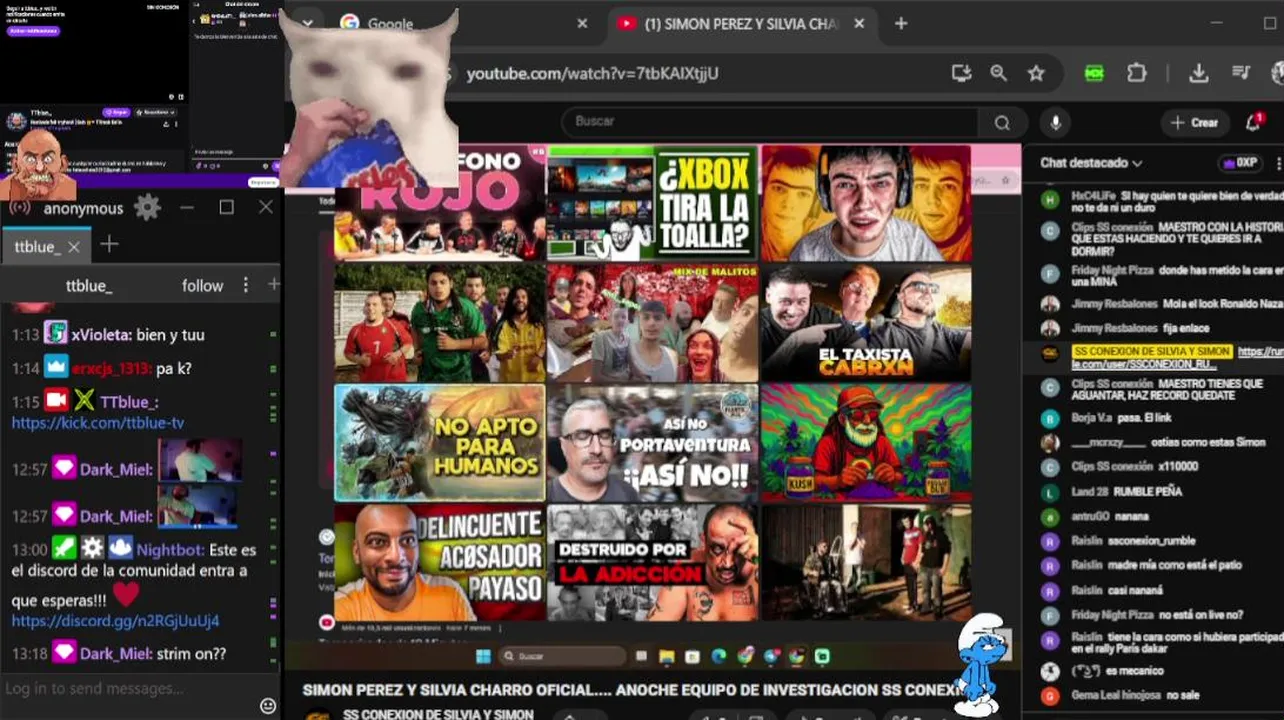
Task: Click the purple Seguir button on Kick page
Action: click(x=115, y=113)
